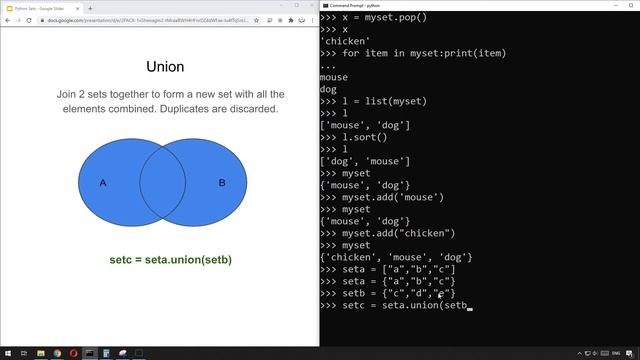640x360 pixels.
Task: Open the notification center icon
Action: [x=629, y=353]
